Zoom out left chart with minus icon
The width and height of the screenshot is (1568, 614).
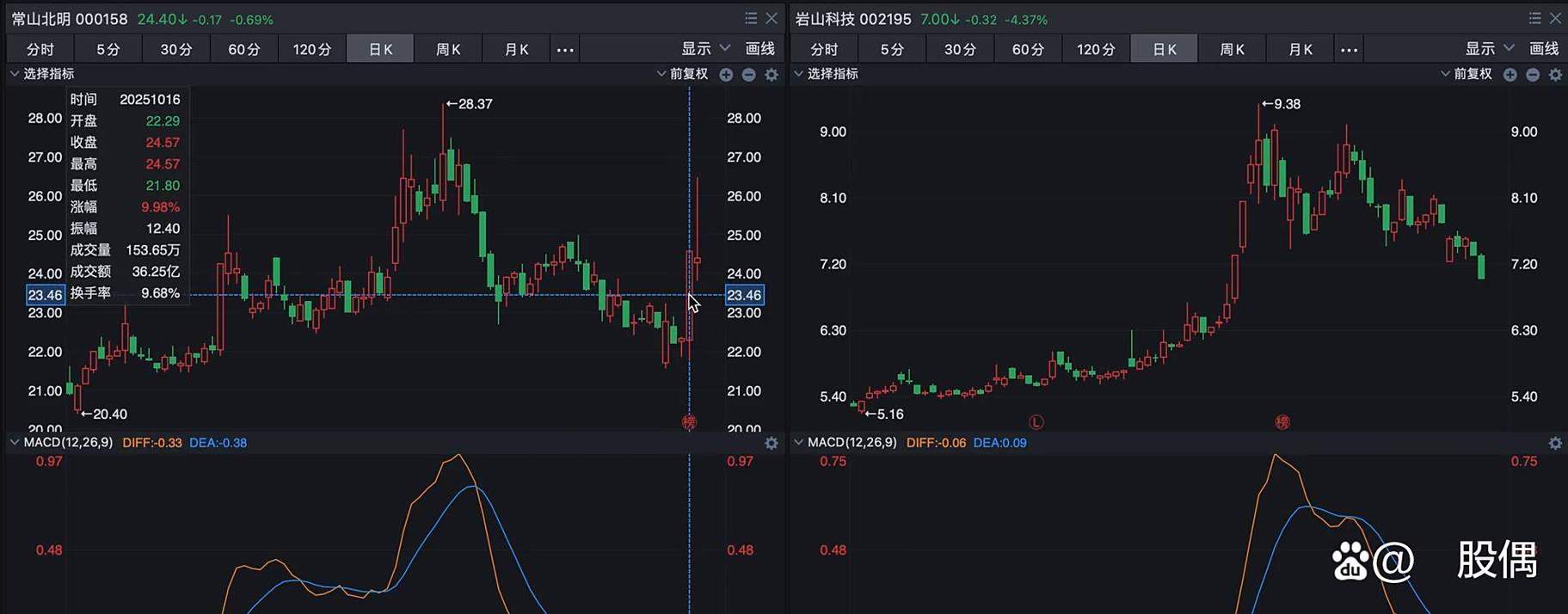pos(748,75)
